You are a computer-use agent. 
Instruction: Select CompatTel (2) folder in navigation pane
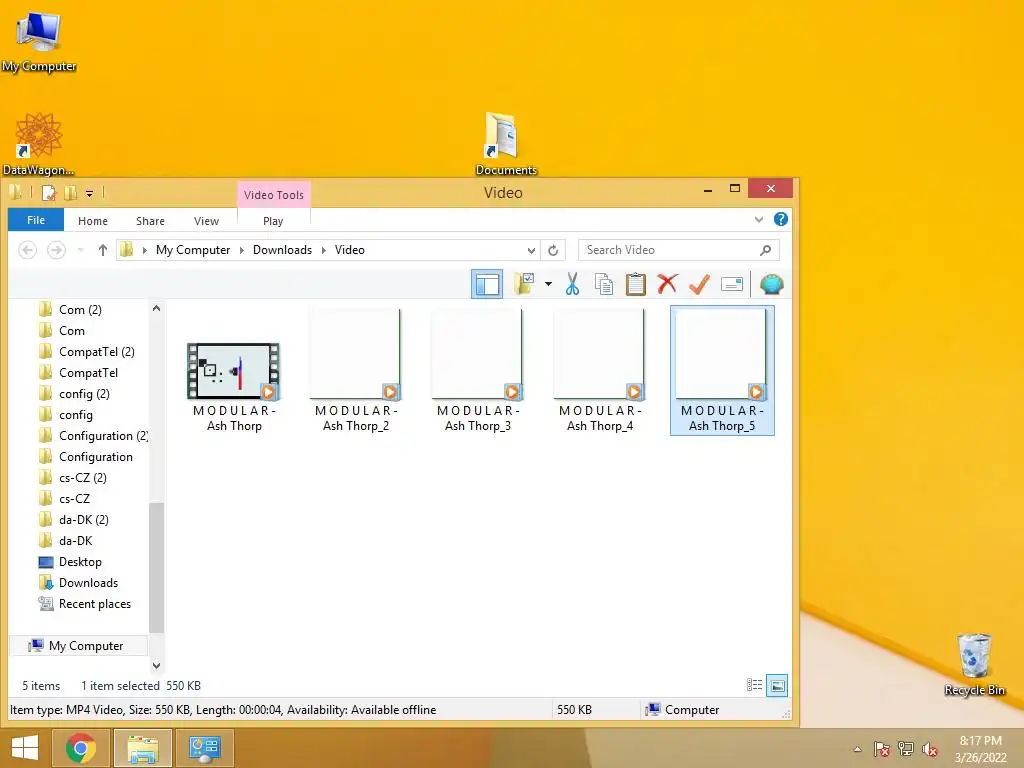[x=97, y=351]
